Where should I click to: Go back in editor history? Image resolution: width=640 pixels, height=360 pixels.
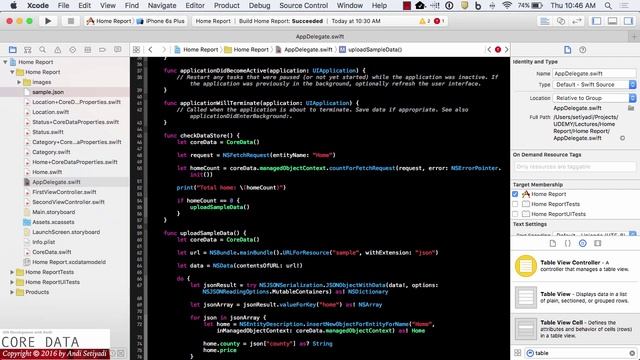150,50
